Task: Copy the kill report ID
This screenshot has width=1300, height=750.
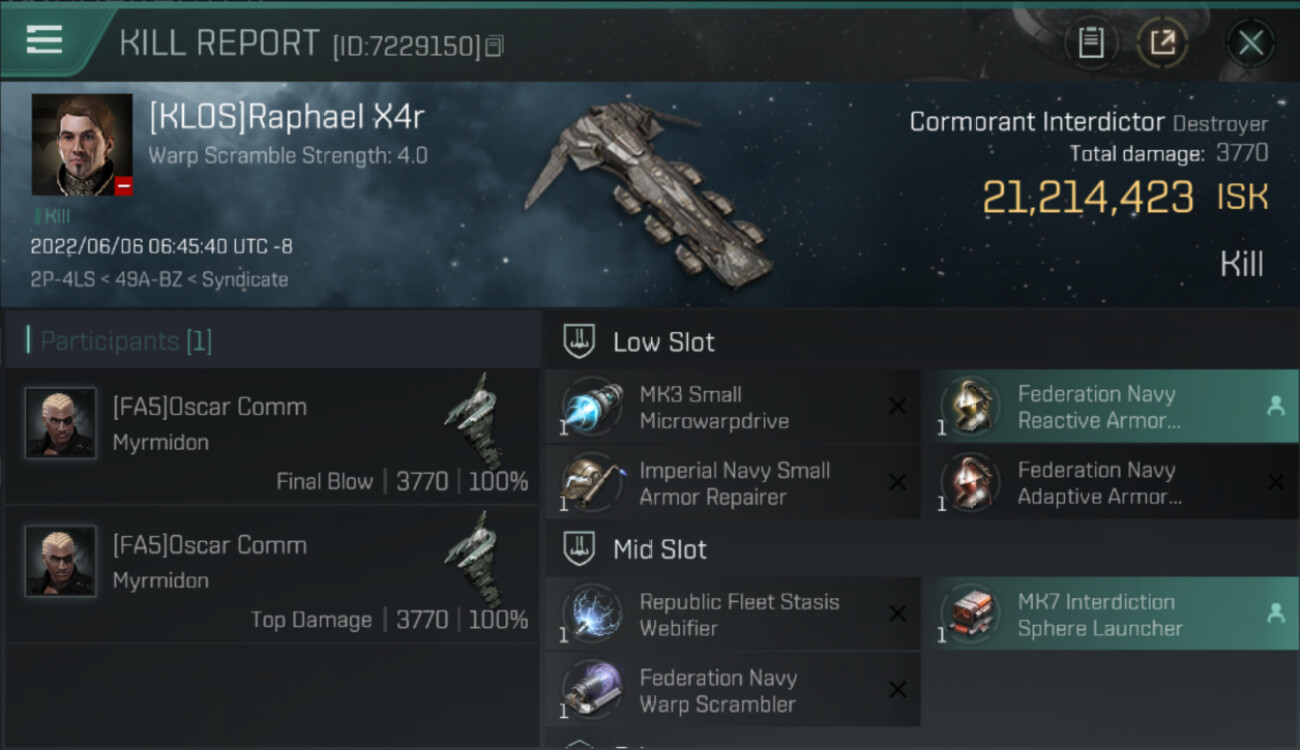Action: (495, 46)
